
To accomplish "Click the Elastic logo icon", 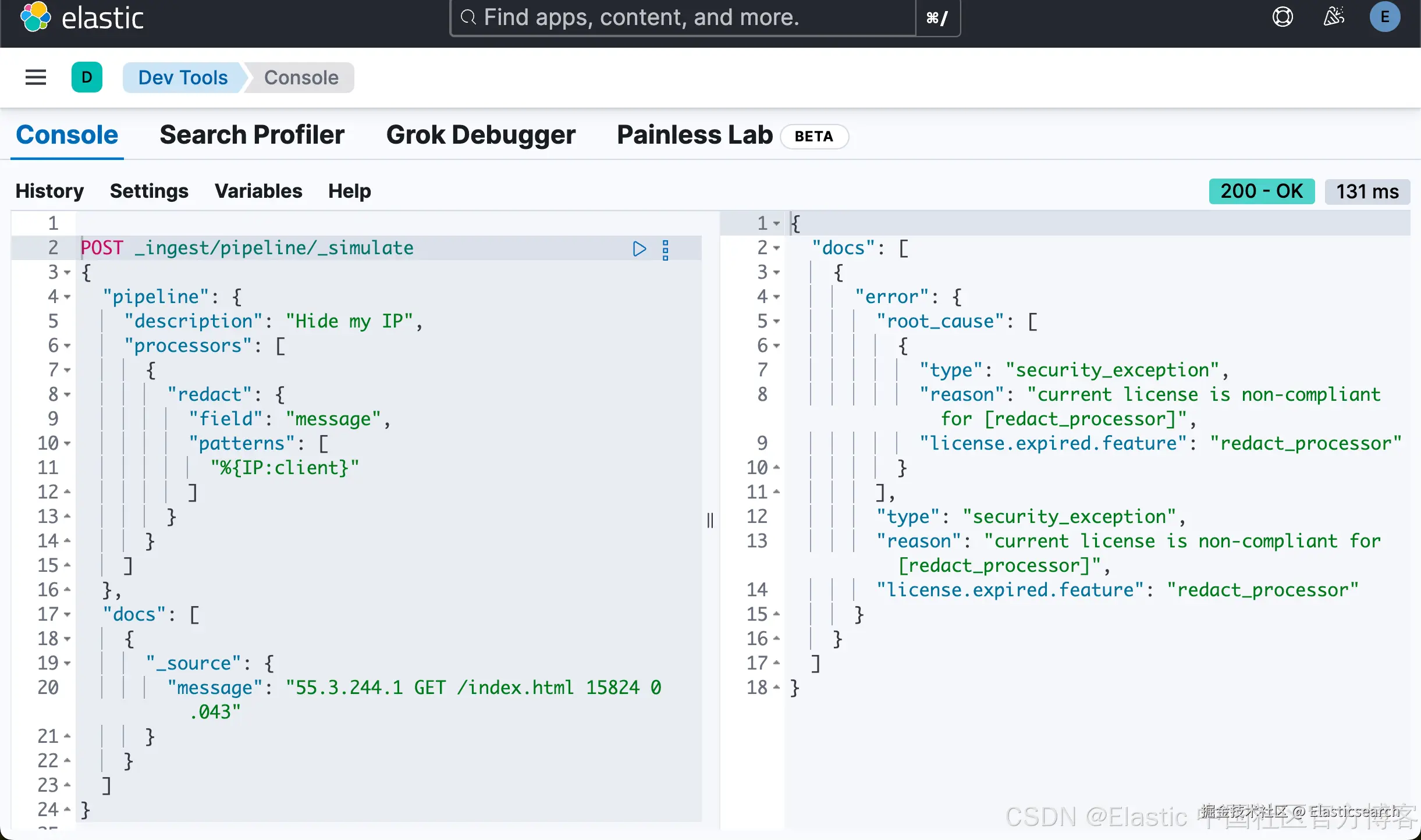I will click(35, 17).
